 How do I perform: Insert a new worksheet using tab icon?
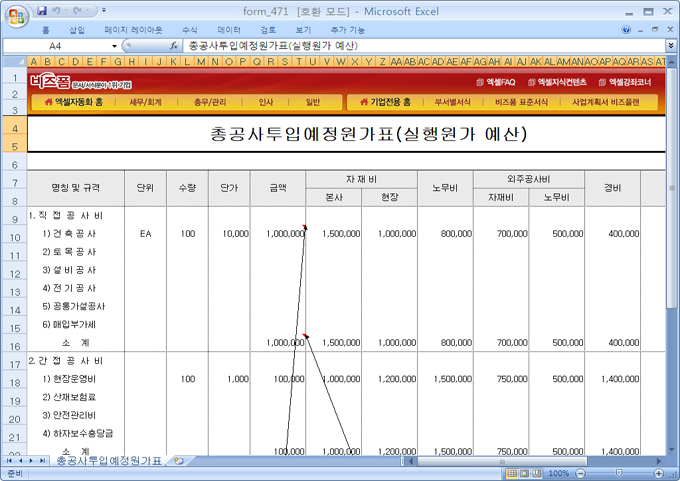point(178,461)
